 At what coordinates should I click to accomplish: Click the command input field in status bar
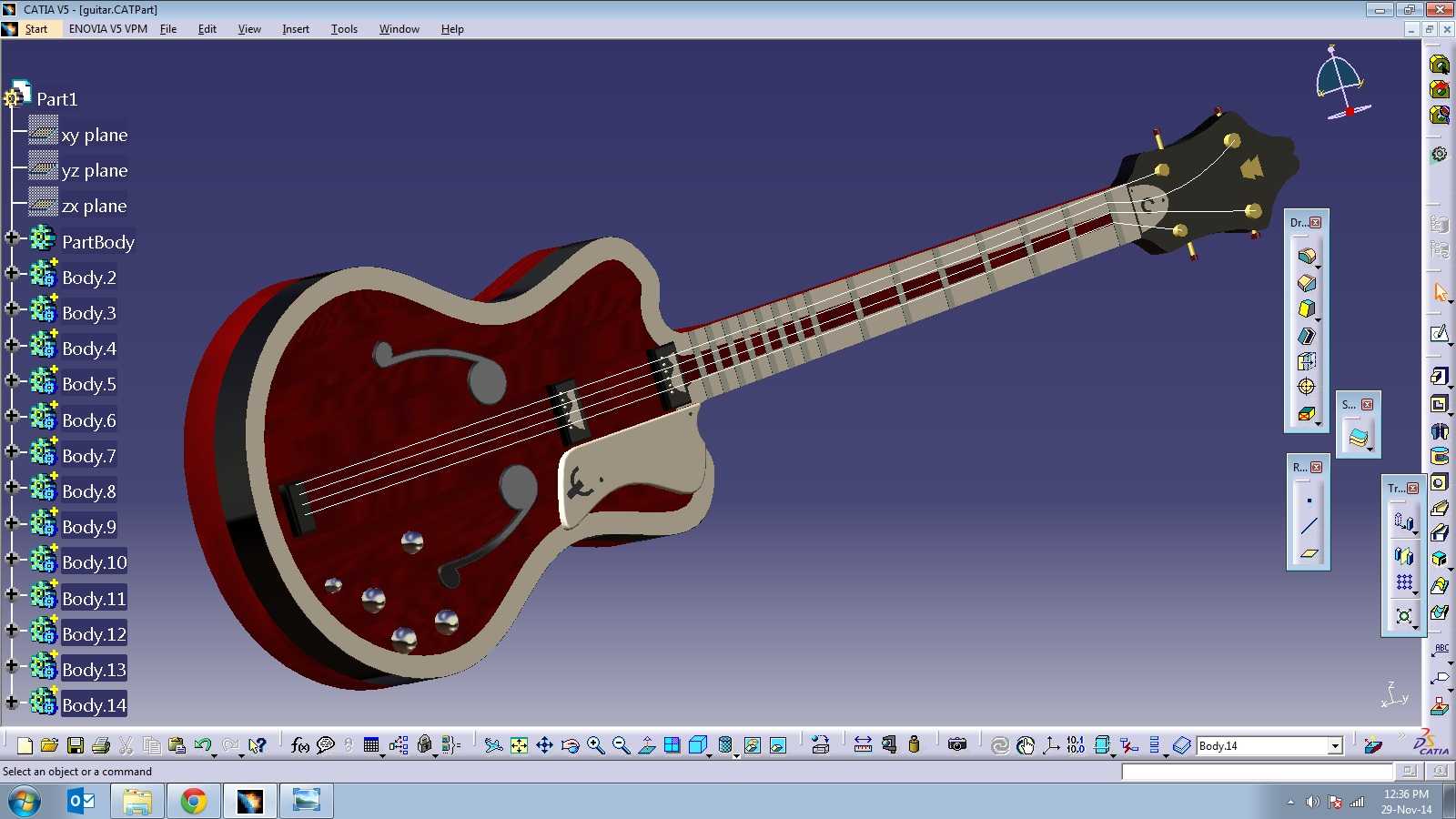[x=1257, y=772]
